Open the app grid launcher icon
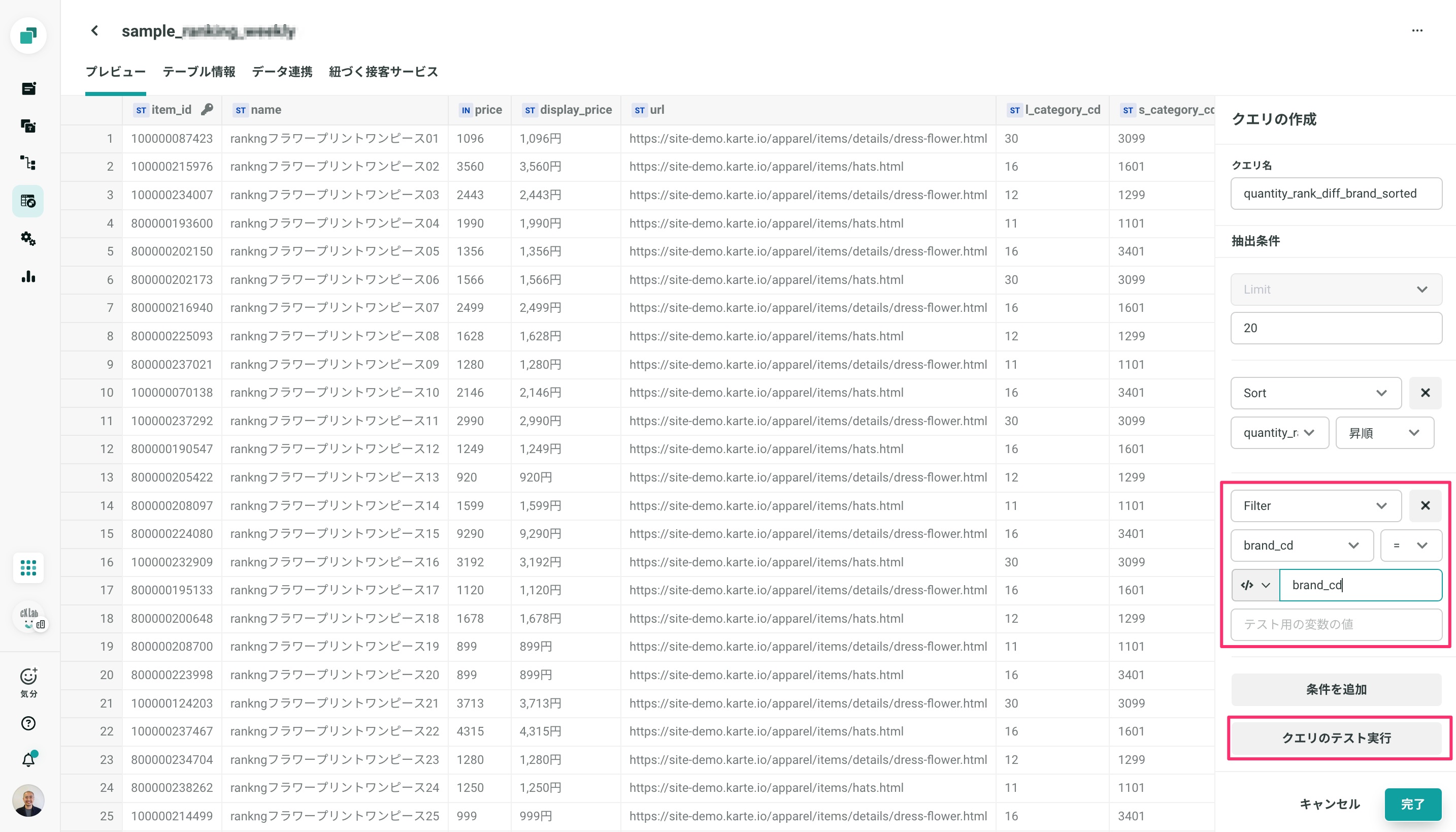Screen dimensions: 1456x832 28,567
